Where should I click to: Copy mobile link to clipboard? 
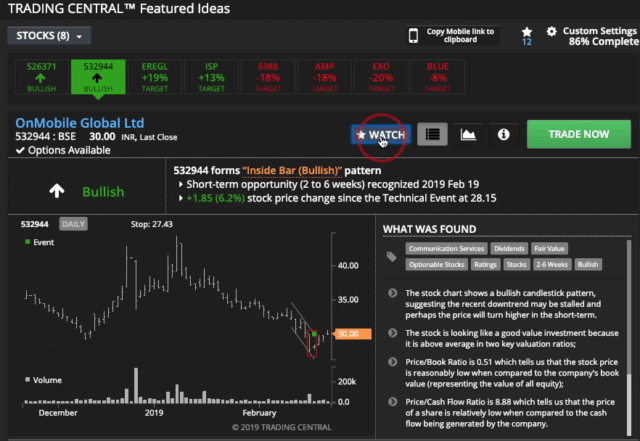pyautogui.click(x=460, y=36)
